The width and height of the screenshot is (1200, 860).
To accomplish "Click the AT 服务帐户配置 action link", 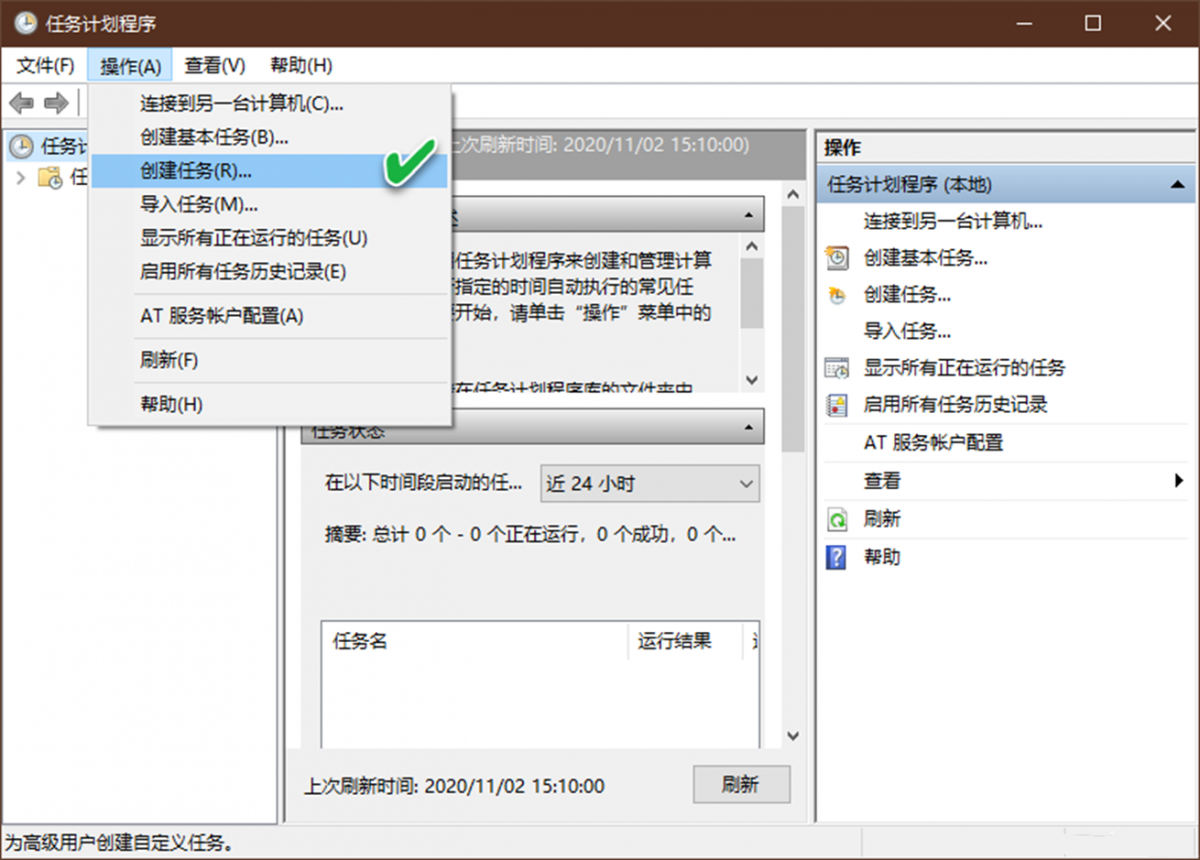I will (935, 442).
